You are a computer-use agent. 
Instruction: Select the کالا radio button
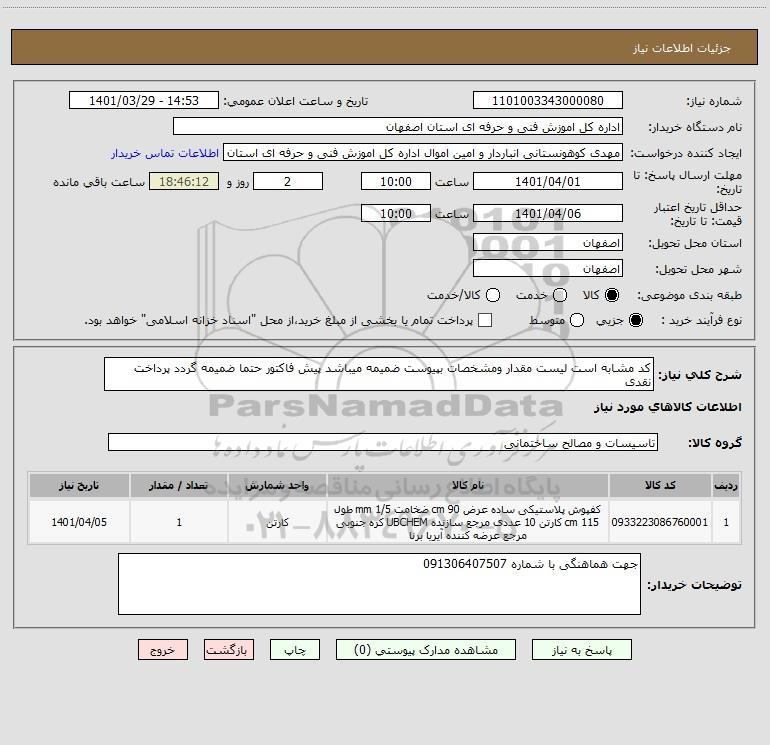point(612,295)
